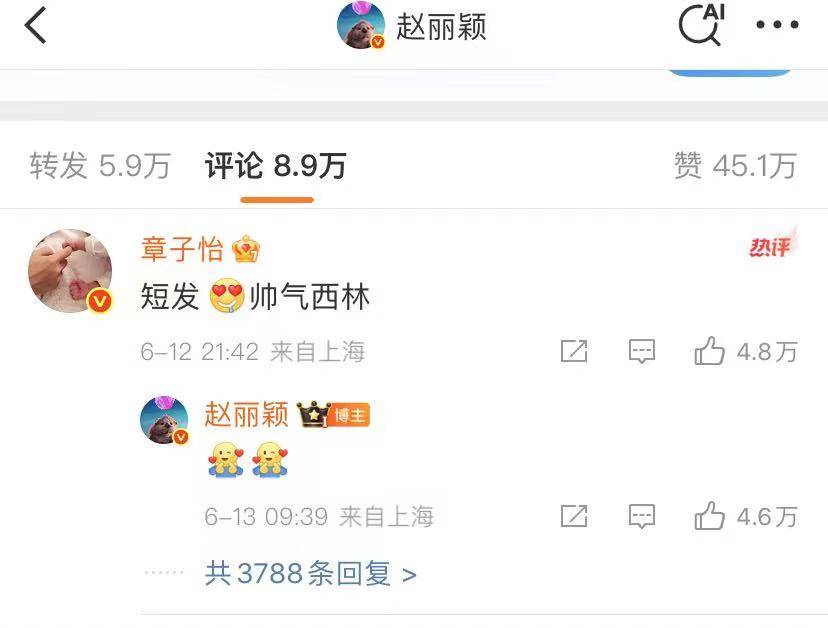Viewport: 828px width, 628px height.
Task: Open 章子怡's profile from her username
Action: point(182,249)
